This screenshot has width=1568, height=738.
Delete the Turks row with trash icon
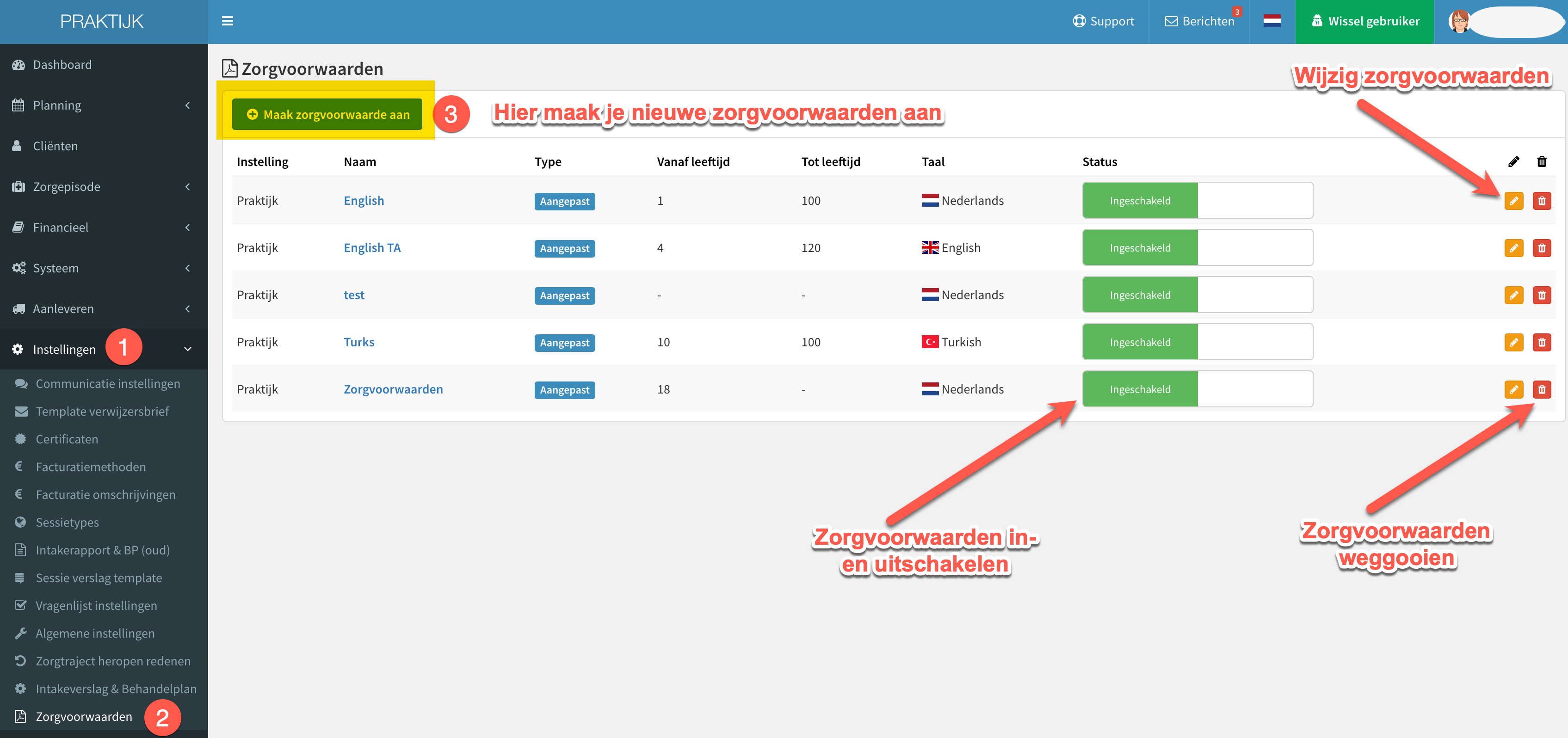1541,342
